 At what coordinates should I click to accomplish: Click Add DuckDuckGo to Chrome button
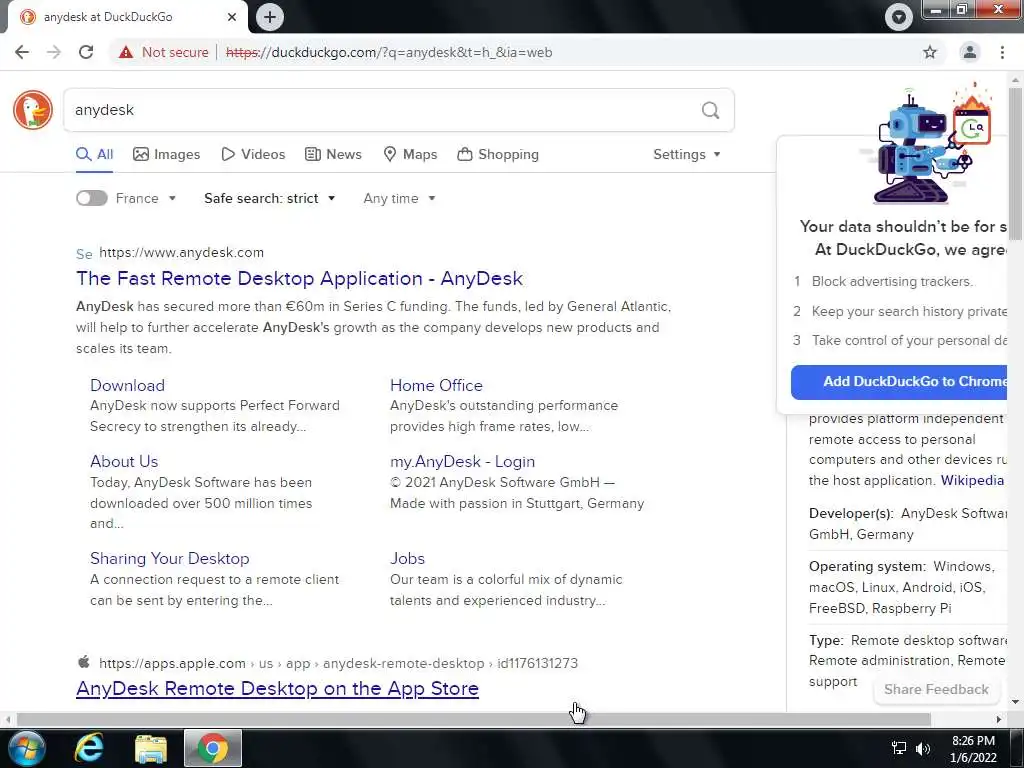click(899, 381)
